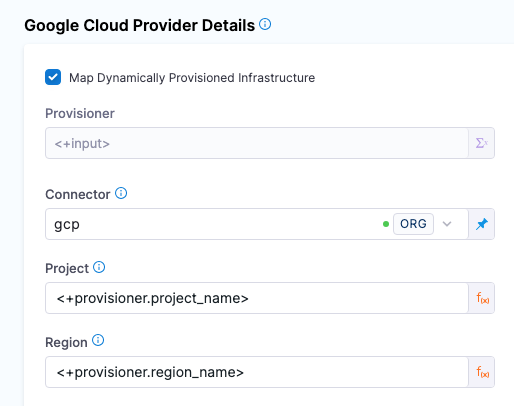Click the Google Cloud Provider Details heading
Screen dimensions: 514x406
click(140, 26)
